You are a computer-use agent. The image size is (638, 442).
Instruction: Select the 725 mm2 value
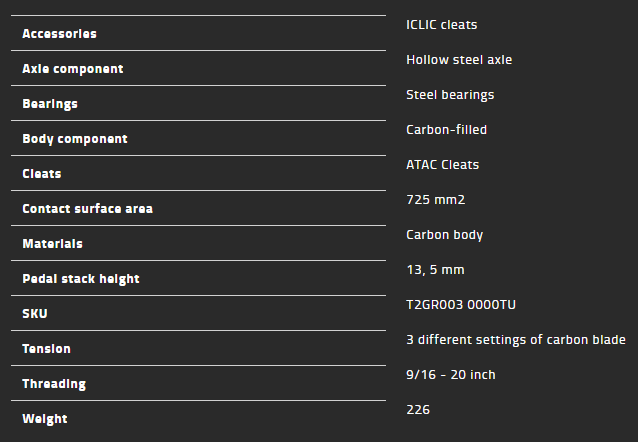pos(436,199)
